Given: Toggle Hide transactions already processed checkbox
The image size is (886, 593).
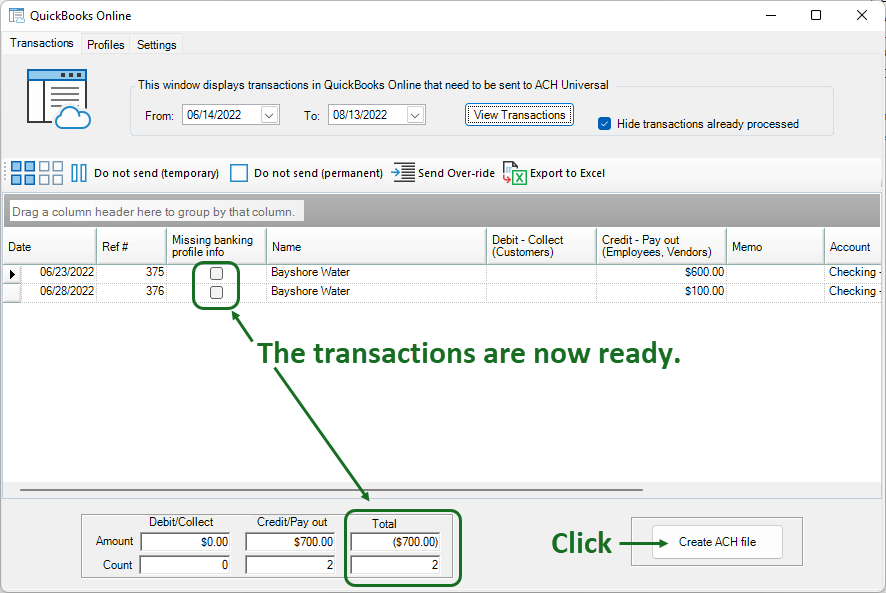Looking at the screenshot, I should (604, 124).
